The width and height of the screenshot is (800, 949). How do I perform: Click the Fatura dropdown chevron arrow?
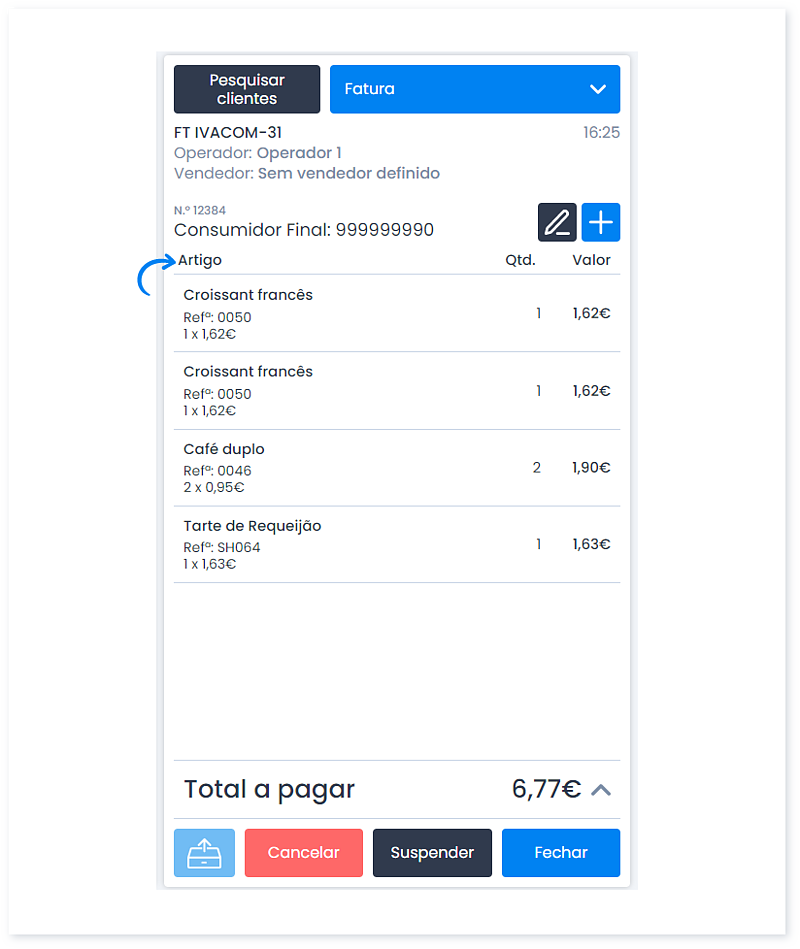pos(598,89)
